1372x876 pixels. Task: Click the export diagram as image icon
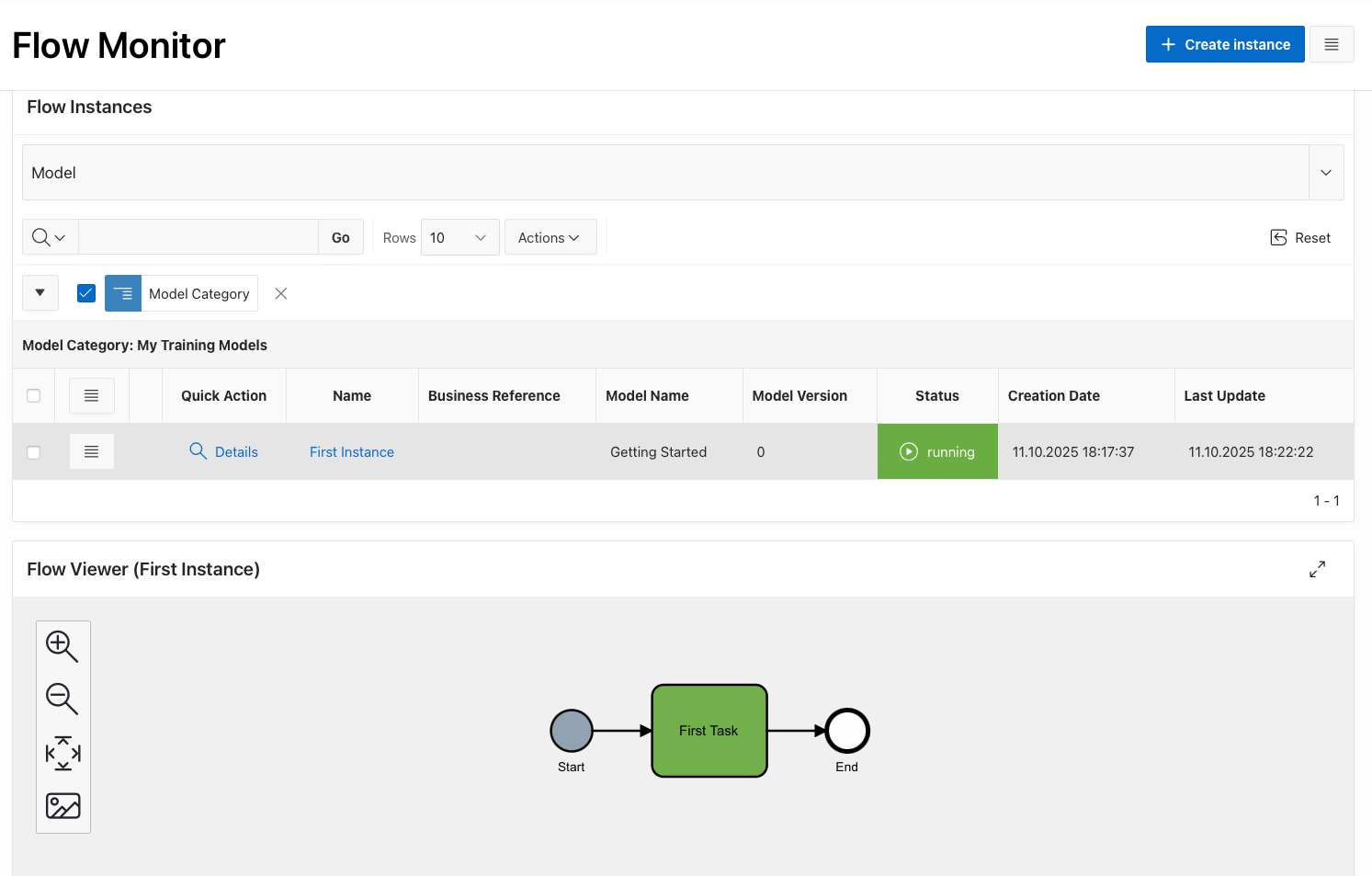[62, 806]
